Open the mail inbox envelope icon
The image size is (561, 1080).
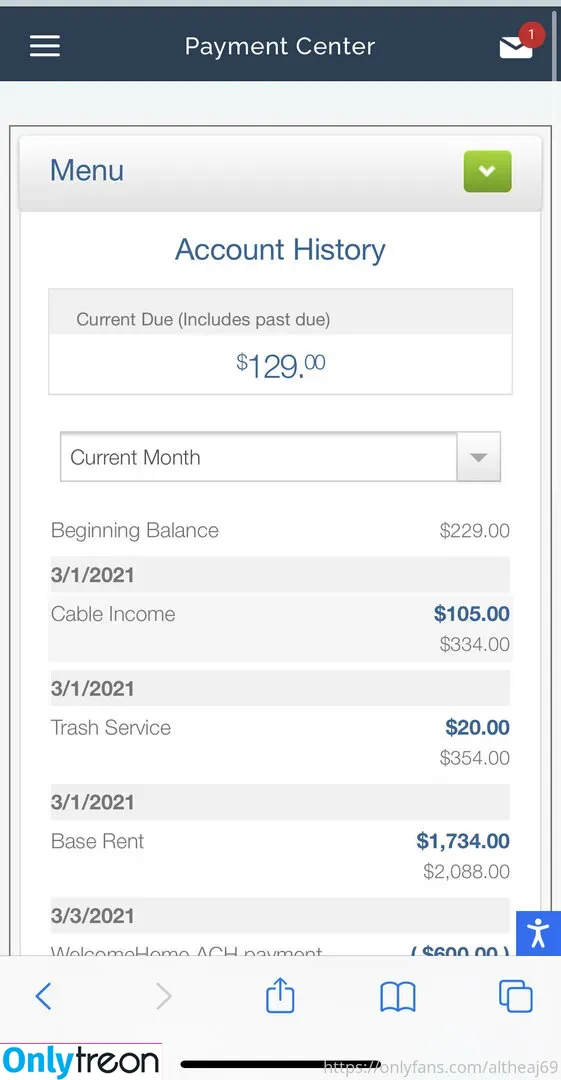pos(515,48)
